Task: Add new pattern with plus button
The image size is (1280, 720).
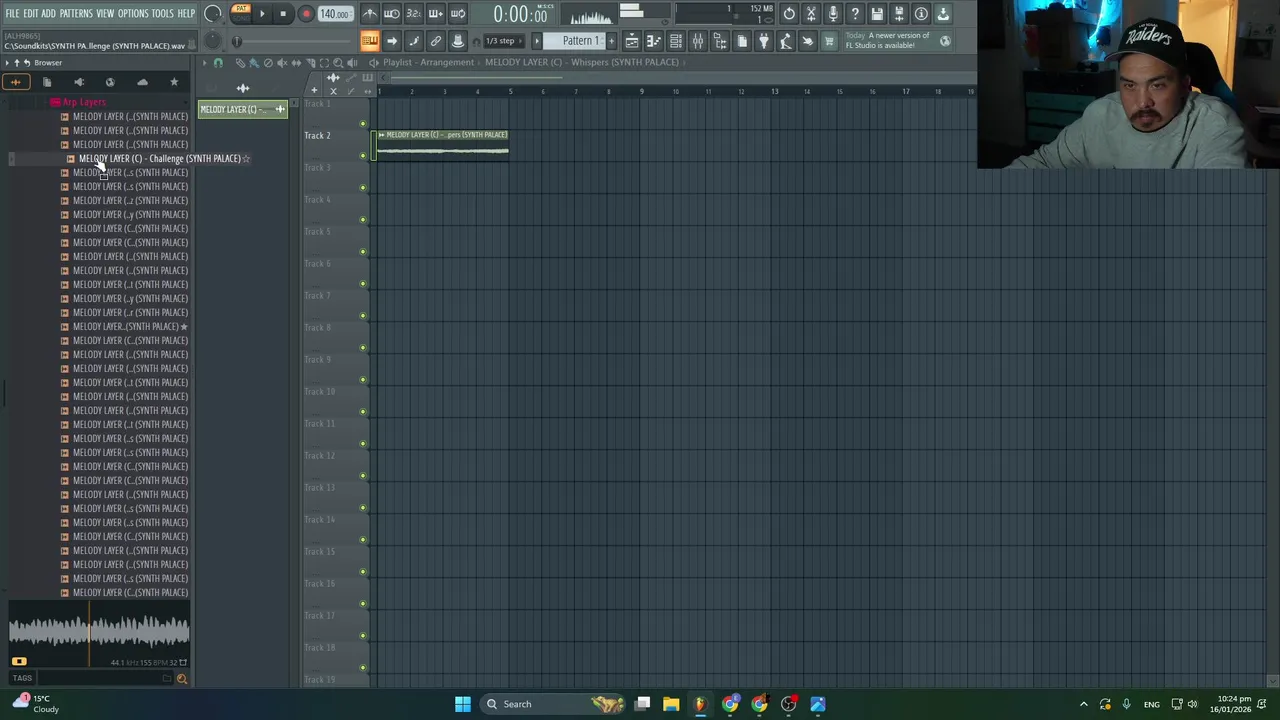Action: [610, 41]
